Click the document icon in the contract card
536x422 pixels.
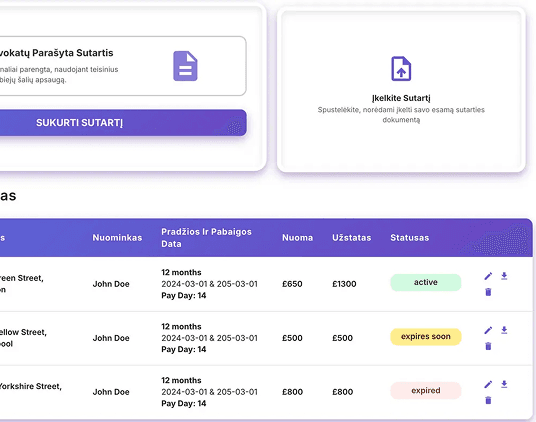tap(185, 66)
